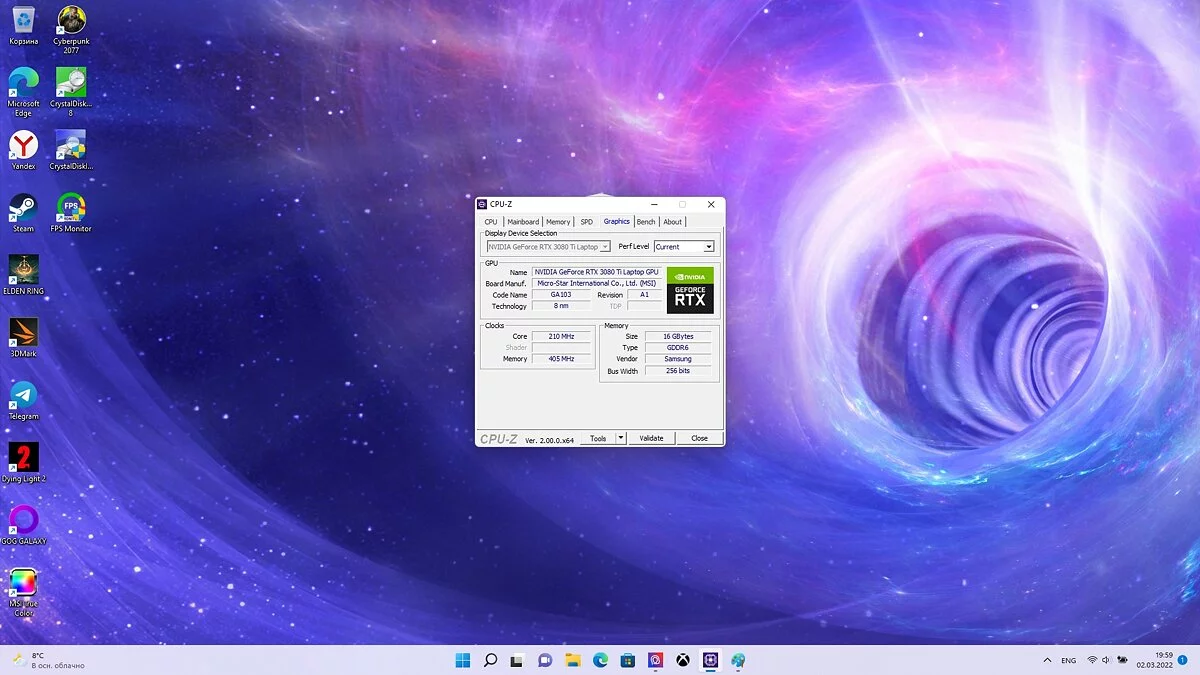Expand the Tools dropdown arrow

click(621, 438)
